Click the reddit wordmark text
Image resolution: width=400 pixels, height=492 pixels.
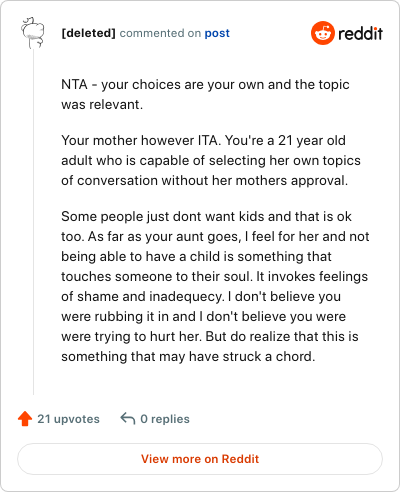pyautogui.click(x=360, y=34)
